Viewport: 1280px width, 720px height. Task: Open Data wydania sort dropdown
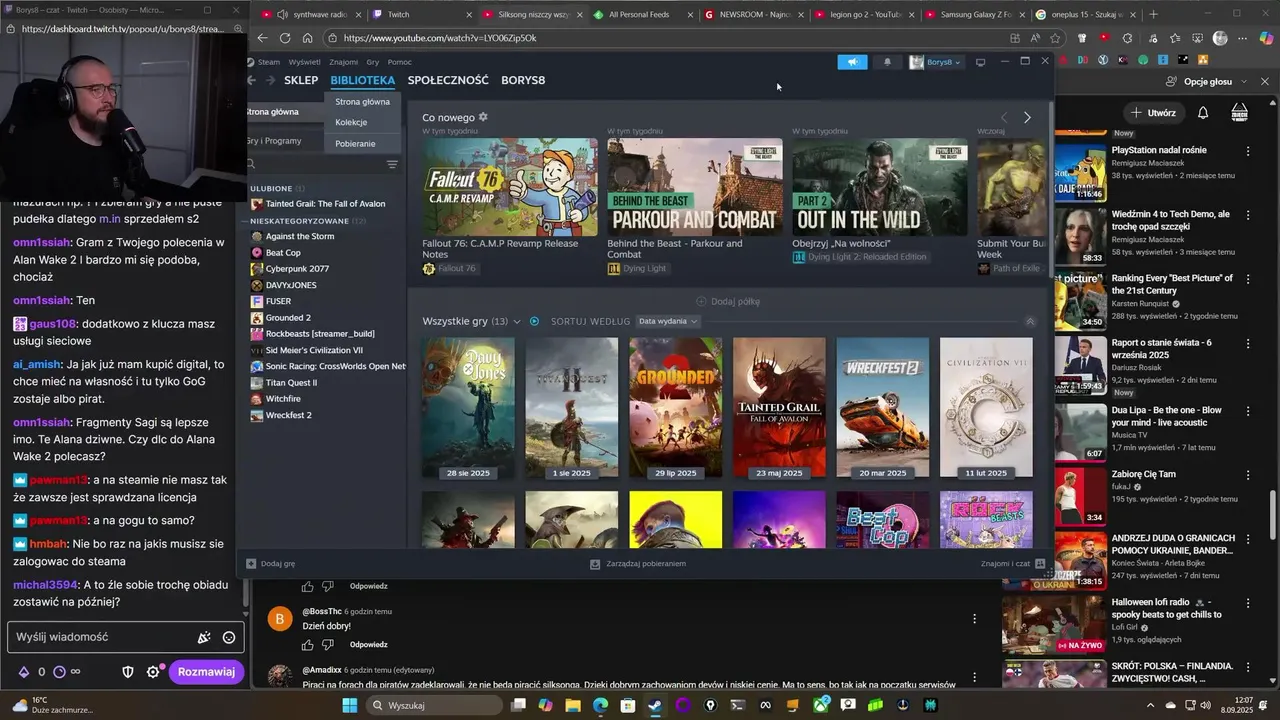(668, 321)
